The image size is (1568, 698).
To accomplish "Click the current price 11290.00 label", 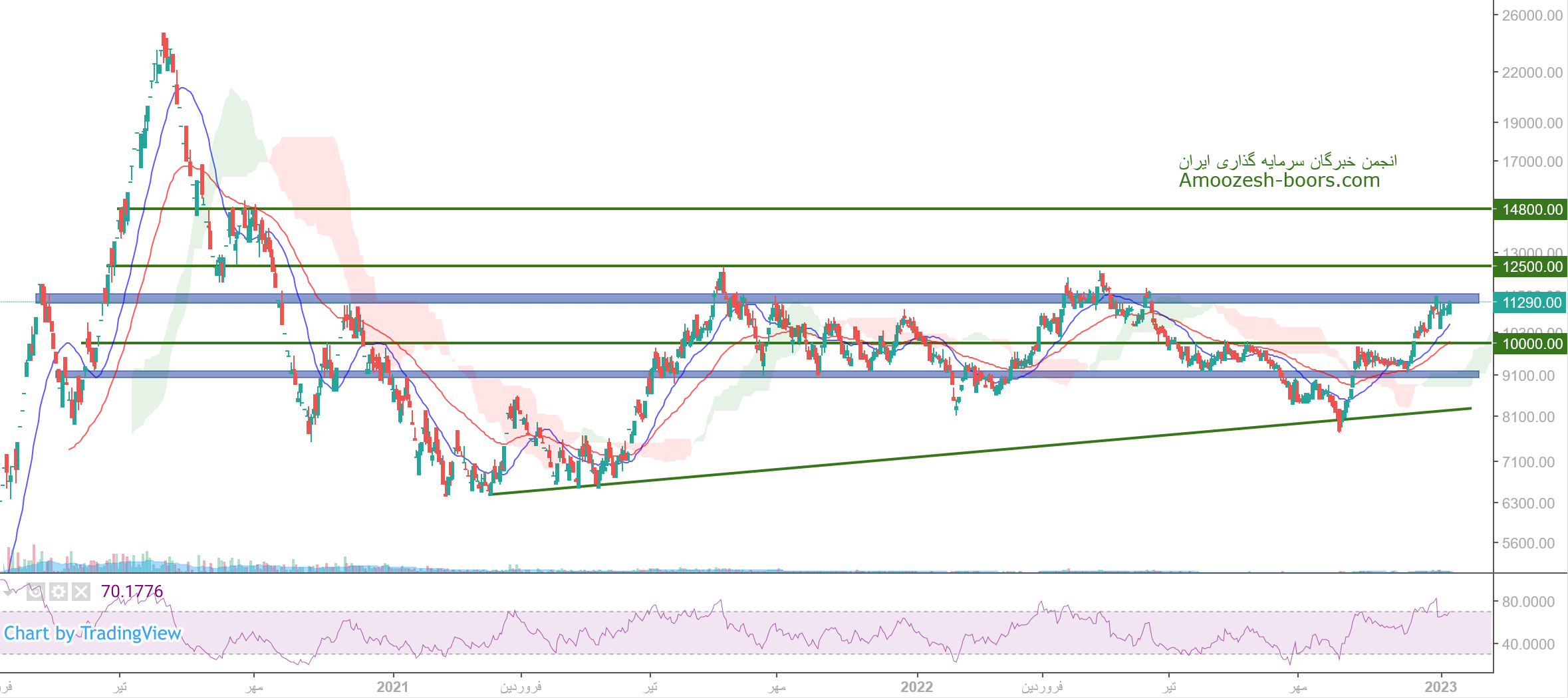I will pyautogui.click(x=1531, y=302).
